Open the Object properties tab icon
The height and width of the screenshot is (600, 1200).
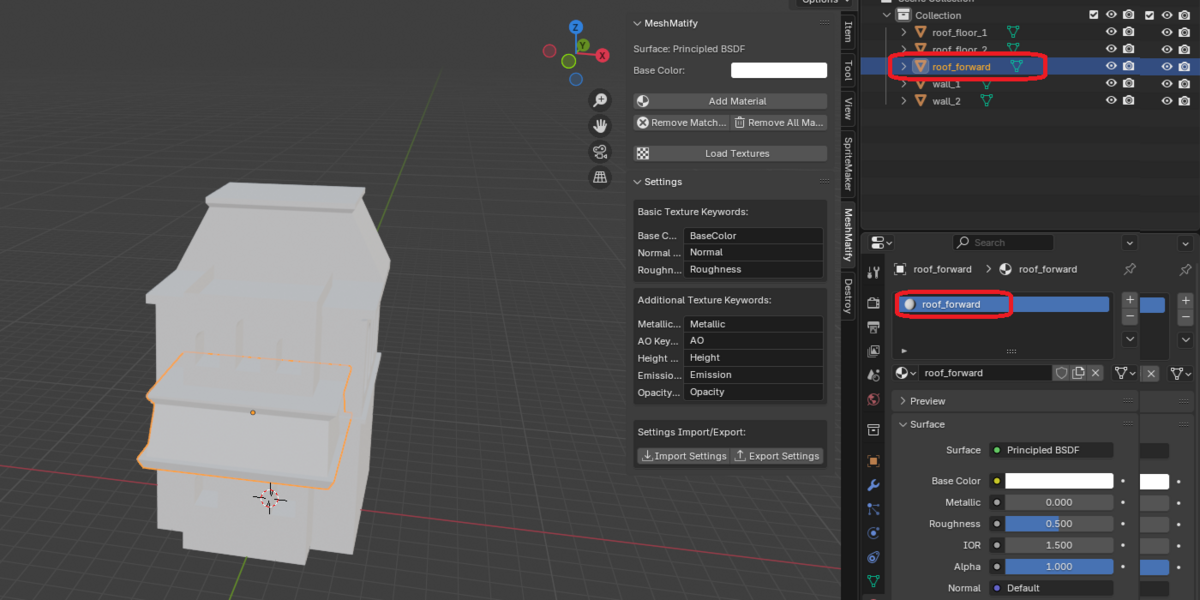pos(873,461)
